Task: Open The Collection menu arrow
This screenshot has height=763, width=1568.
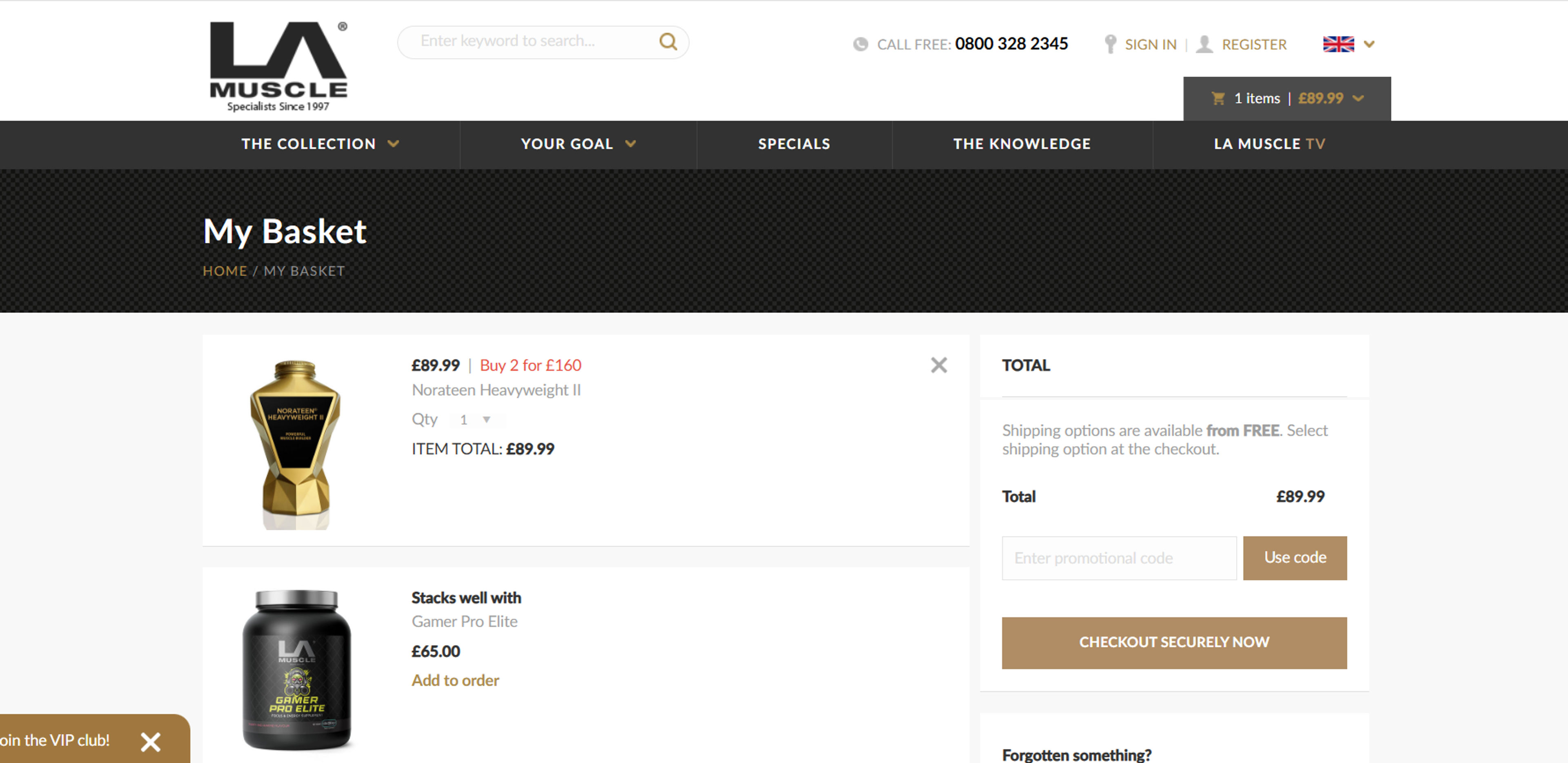Action: (x=393, y=144)
